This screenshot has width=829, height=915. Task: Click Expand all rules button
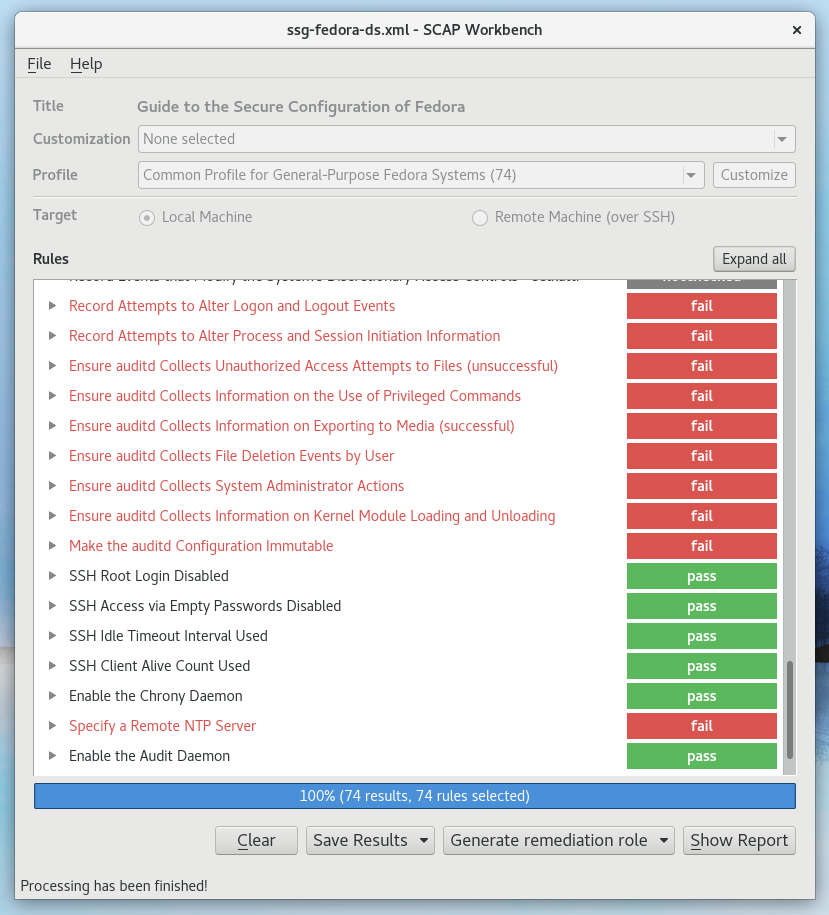[x=754, y=259]
